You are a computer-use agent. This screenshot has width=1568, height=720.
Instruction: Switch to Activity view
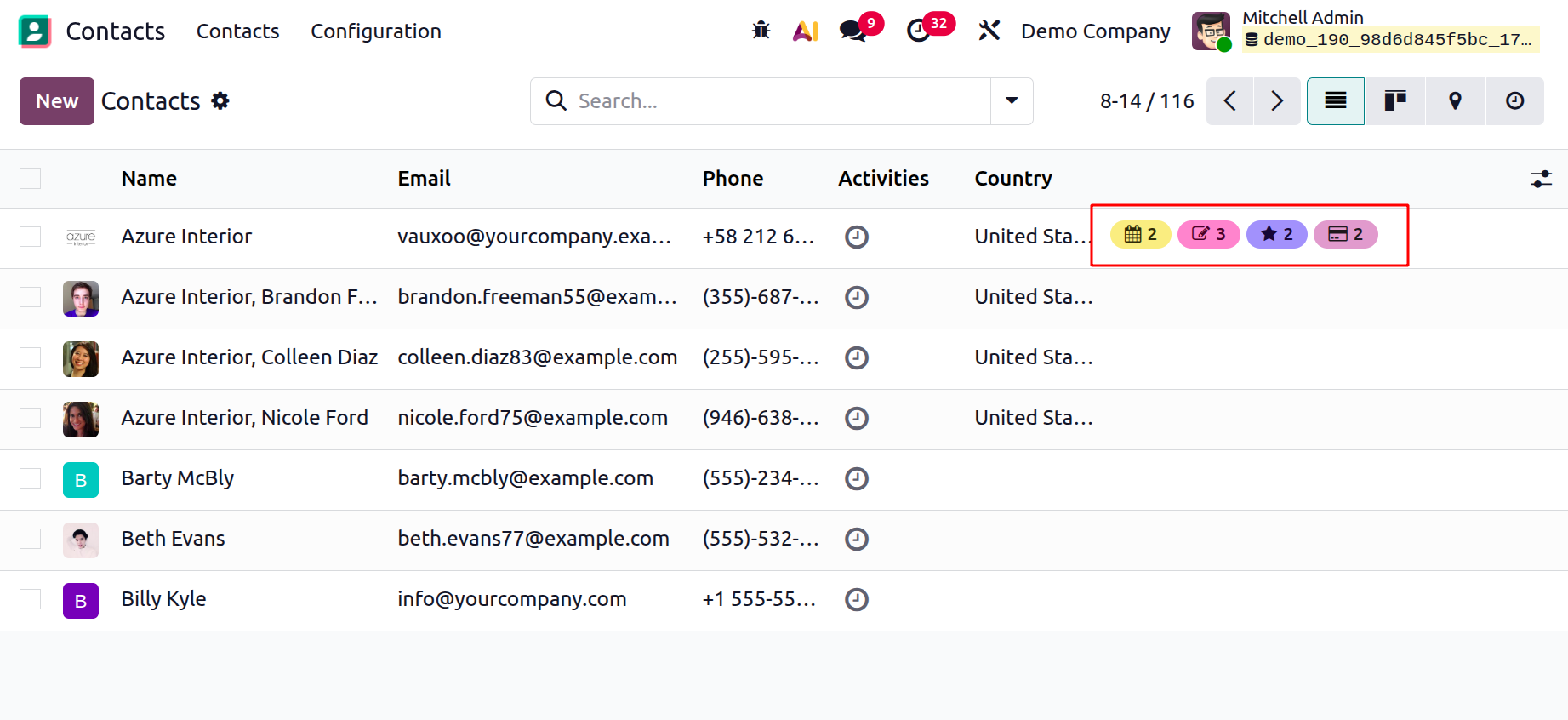tap(1514, 101)
